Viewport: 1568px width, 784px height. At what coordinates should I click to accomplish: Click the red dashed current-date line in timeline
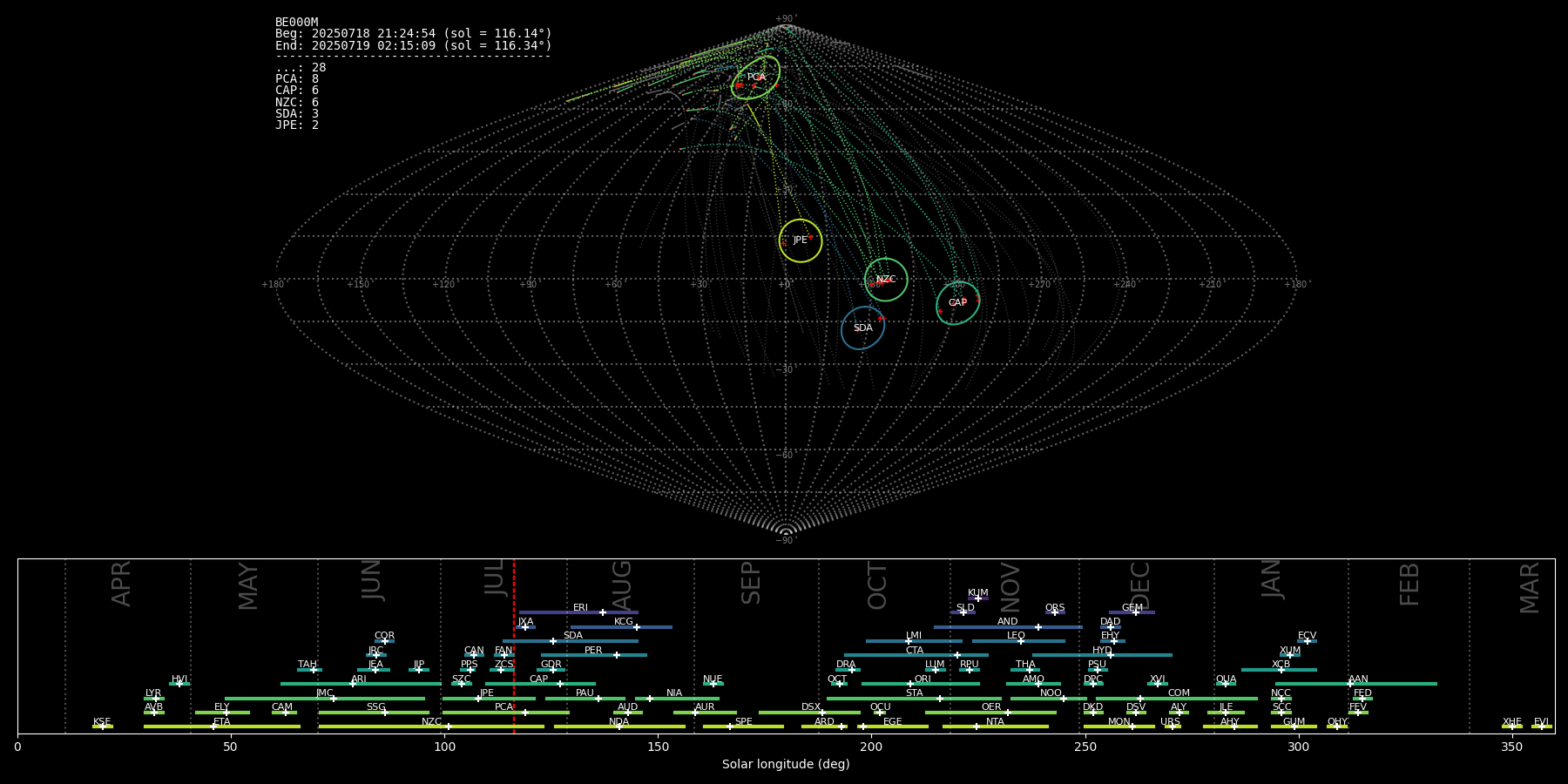pos(514,645)
